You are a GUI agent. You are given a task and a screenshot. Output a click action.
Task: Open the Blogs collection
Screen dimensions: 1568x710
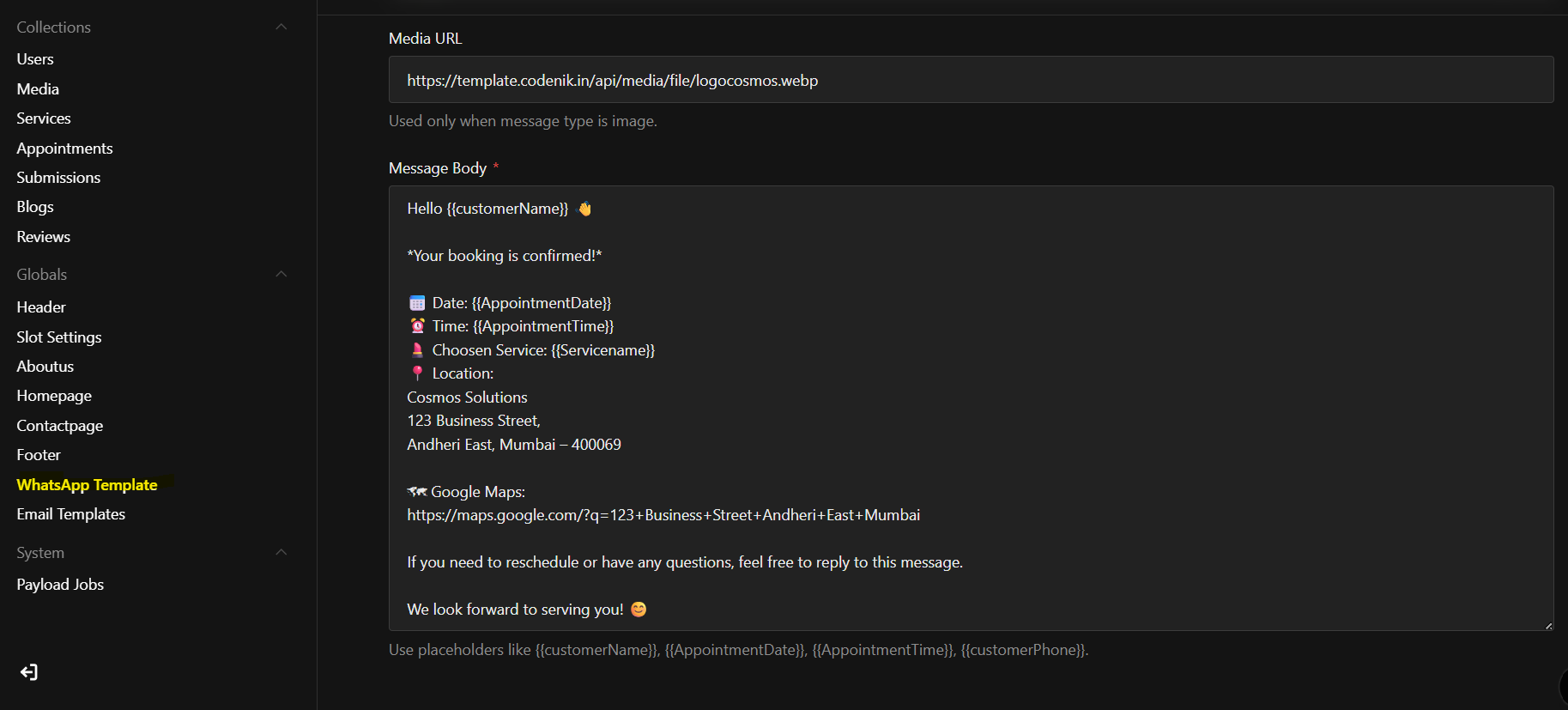(35, 207)
